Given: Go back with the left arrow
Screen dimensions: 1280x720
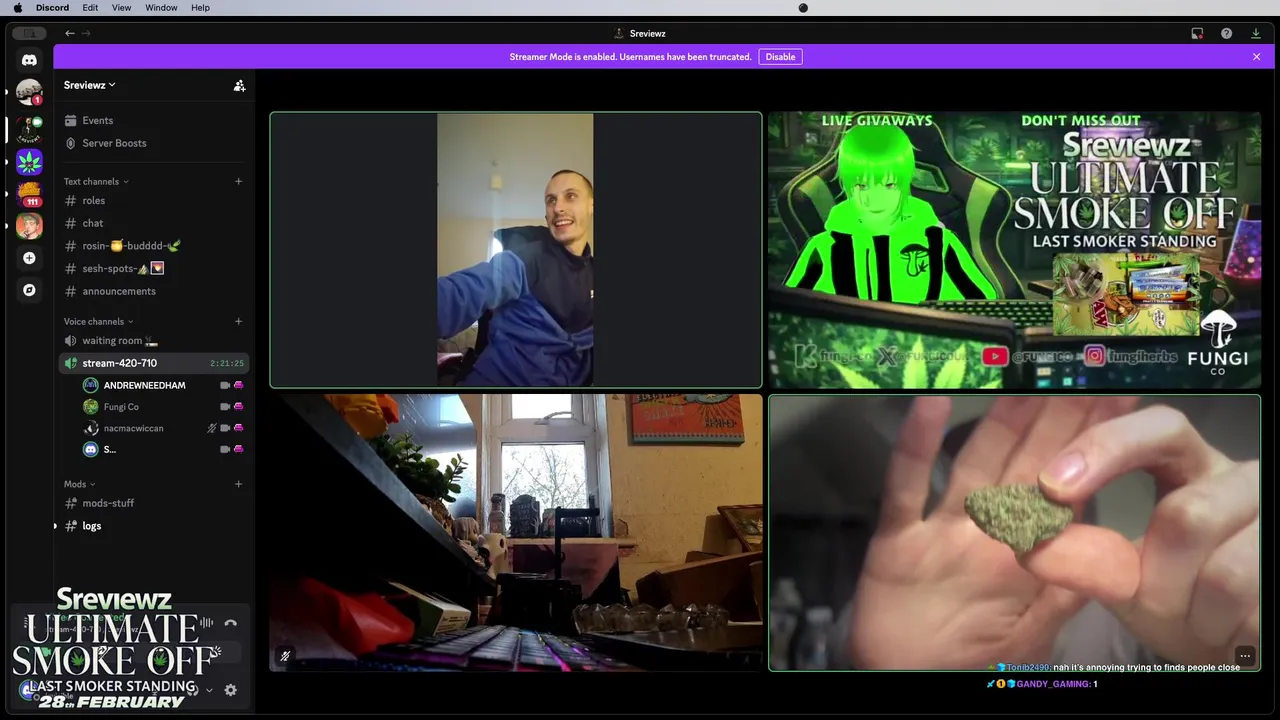Looking at the screenshot, I should click(69, 33).
